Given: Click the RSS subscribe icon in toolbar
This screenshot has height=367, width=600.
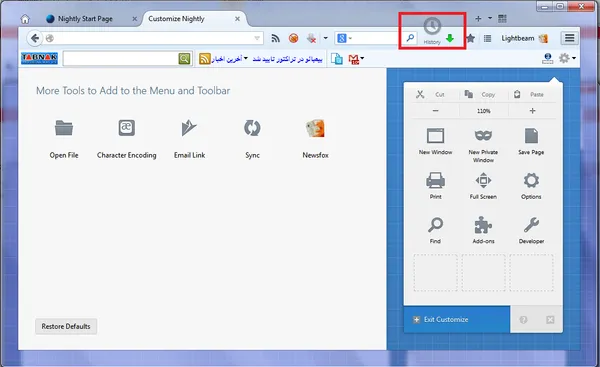Looking at the screenshot, I should pos(276,38).
